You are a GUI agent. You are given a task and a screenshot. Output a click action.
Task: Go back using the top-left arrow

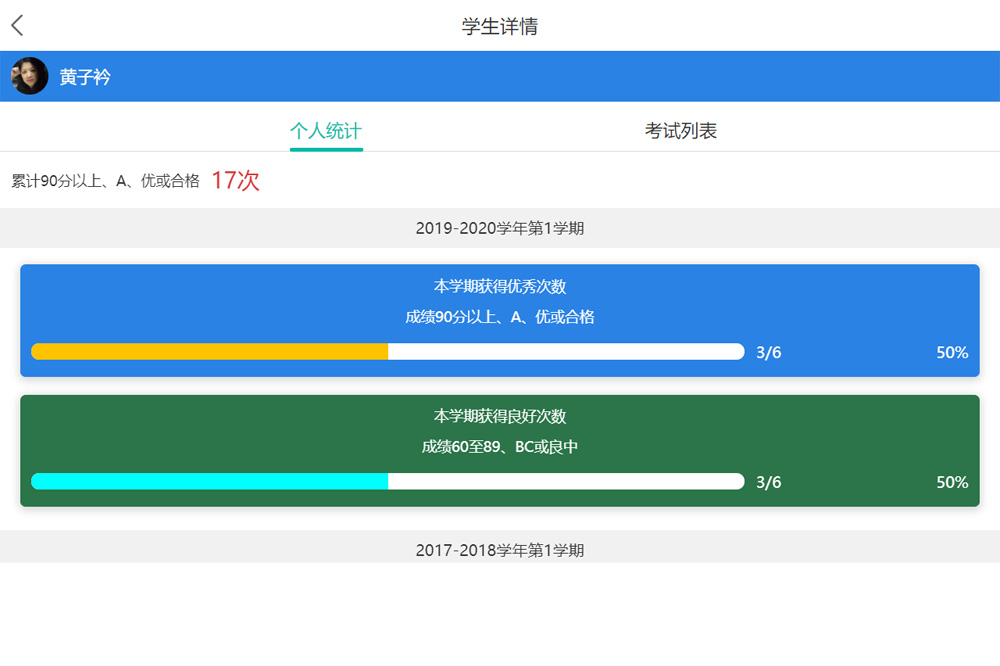coord(17,26)
